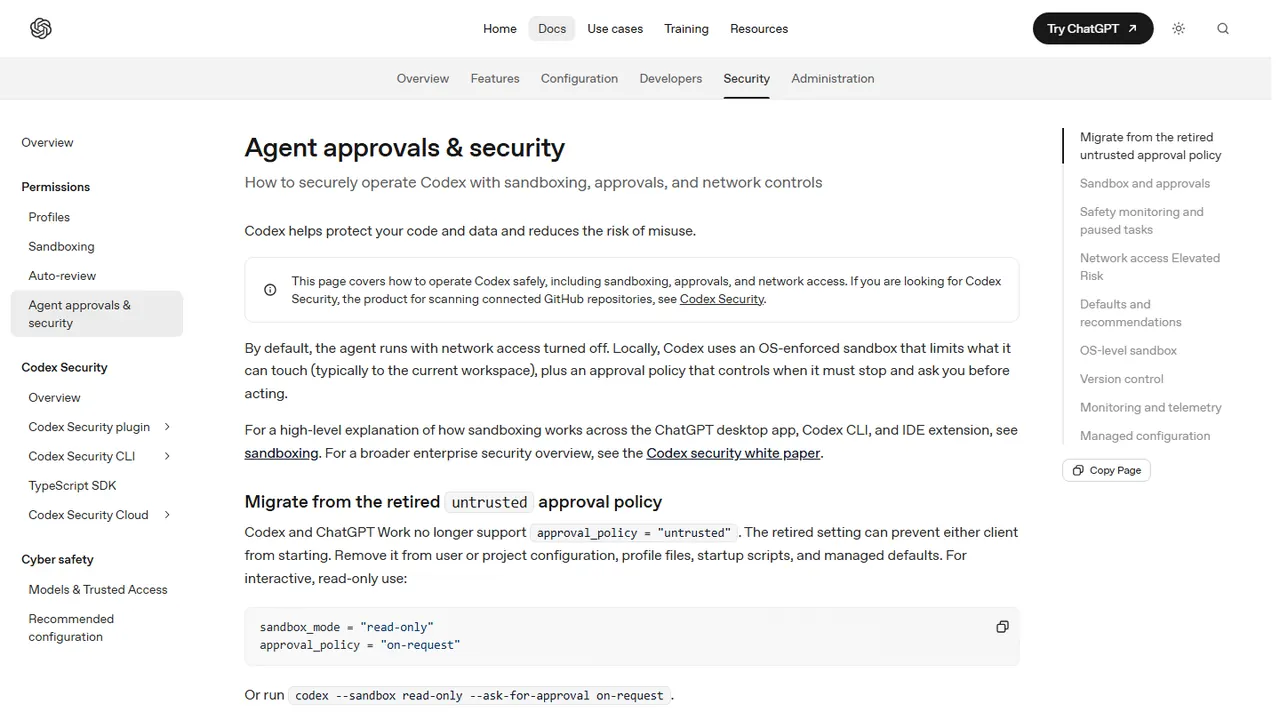Image resolution: width=1280 pixels, height=720 pixels.
Task: Jump to Monitoring and telemetry section
Action: (x=1151, y=408)
